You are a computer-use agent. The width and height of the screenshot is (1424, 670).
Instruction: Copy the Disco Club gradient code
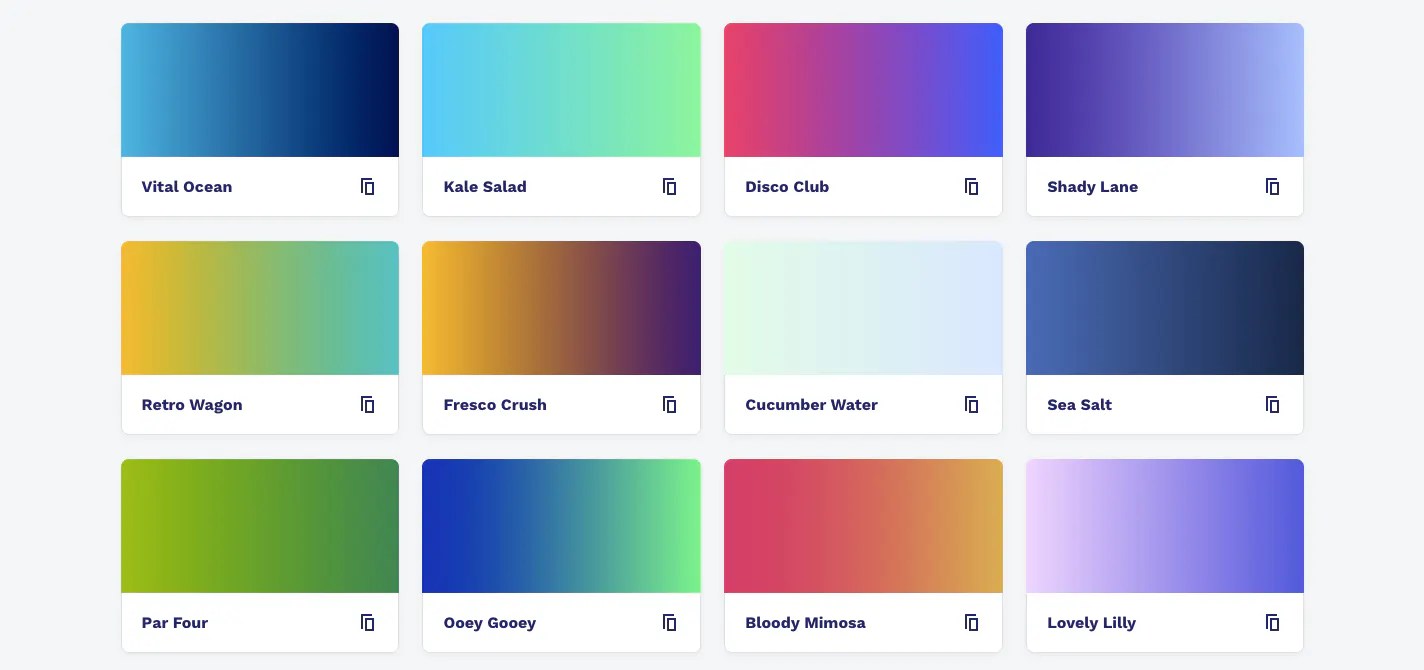point(972,187)
